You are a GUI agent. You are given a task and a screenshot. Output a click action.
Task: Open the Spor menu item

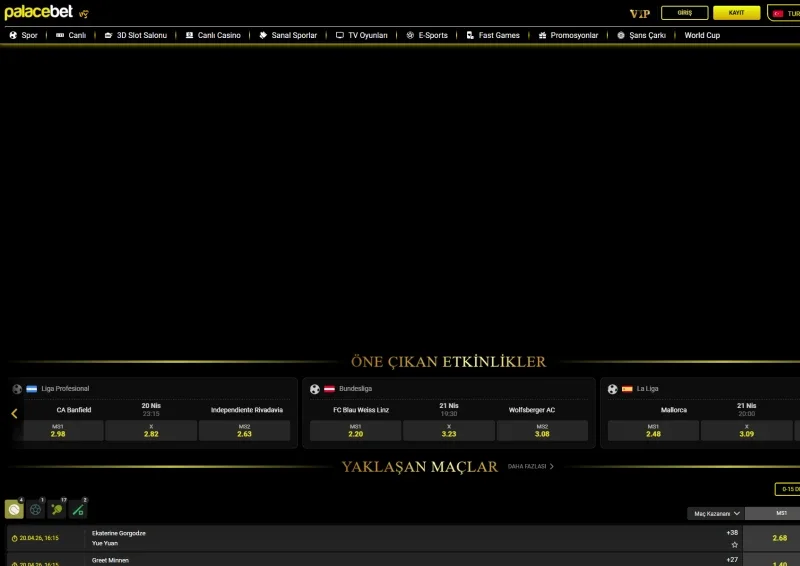tap(24, 35)
